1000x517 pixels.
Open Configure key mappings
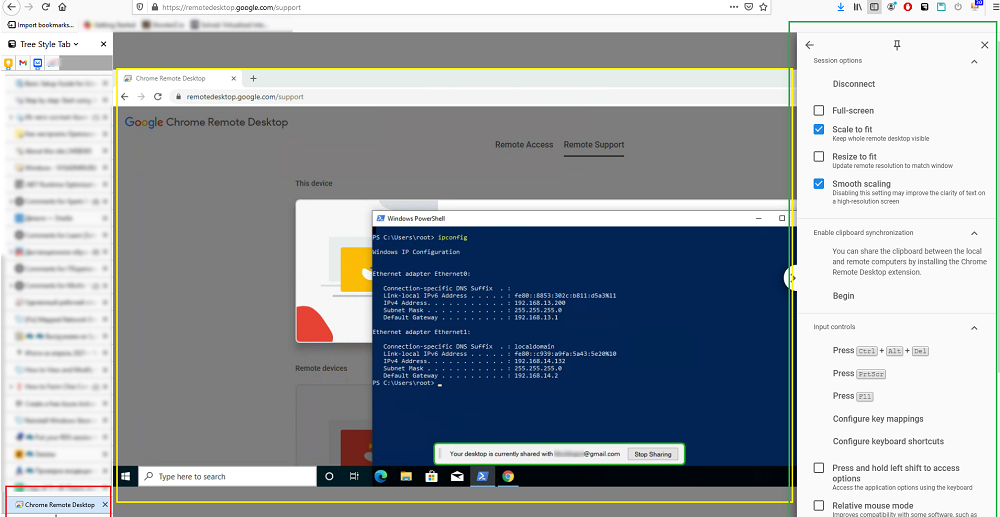point(878,419)
